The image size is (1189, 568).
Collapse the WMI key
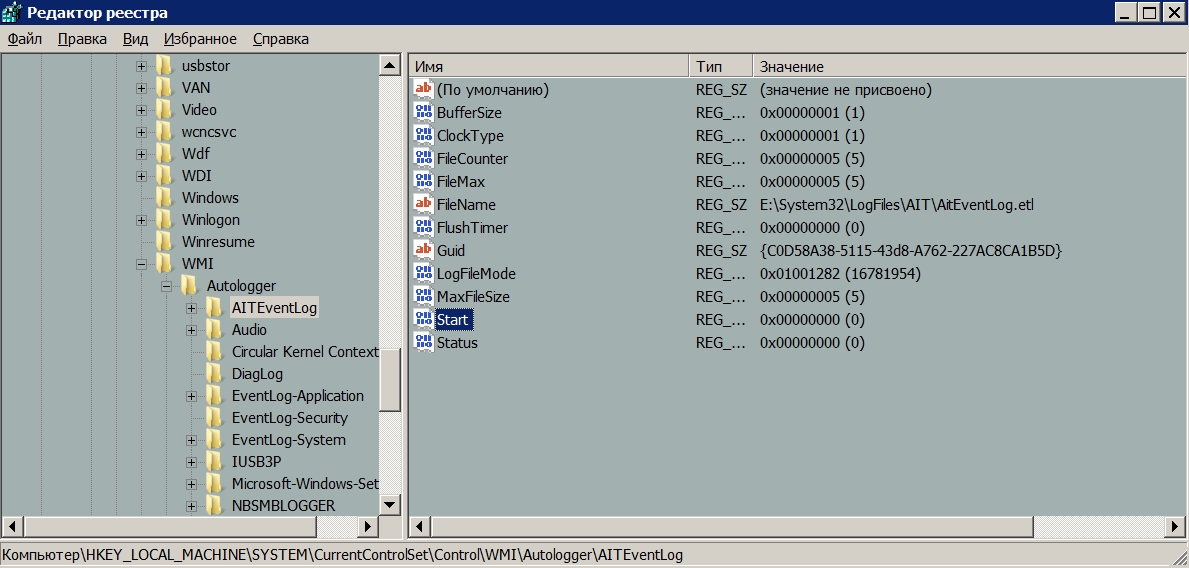(141, 265)
